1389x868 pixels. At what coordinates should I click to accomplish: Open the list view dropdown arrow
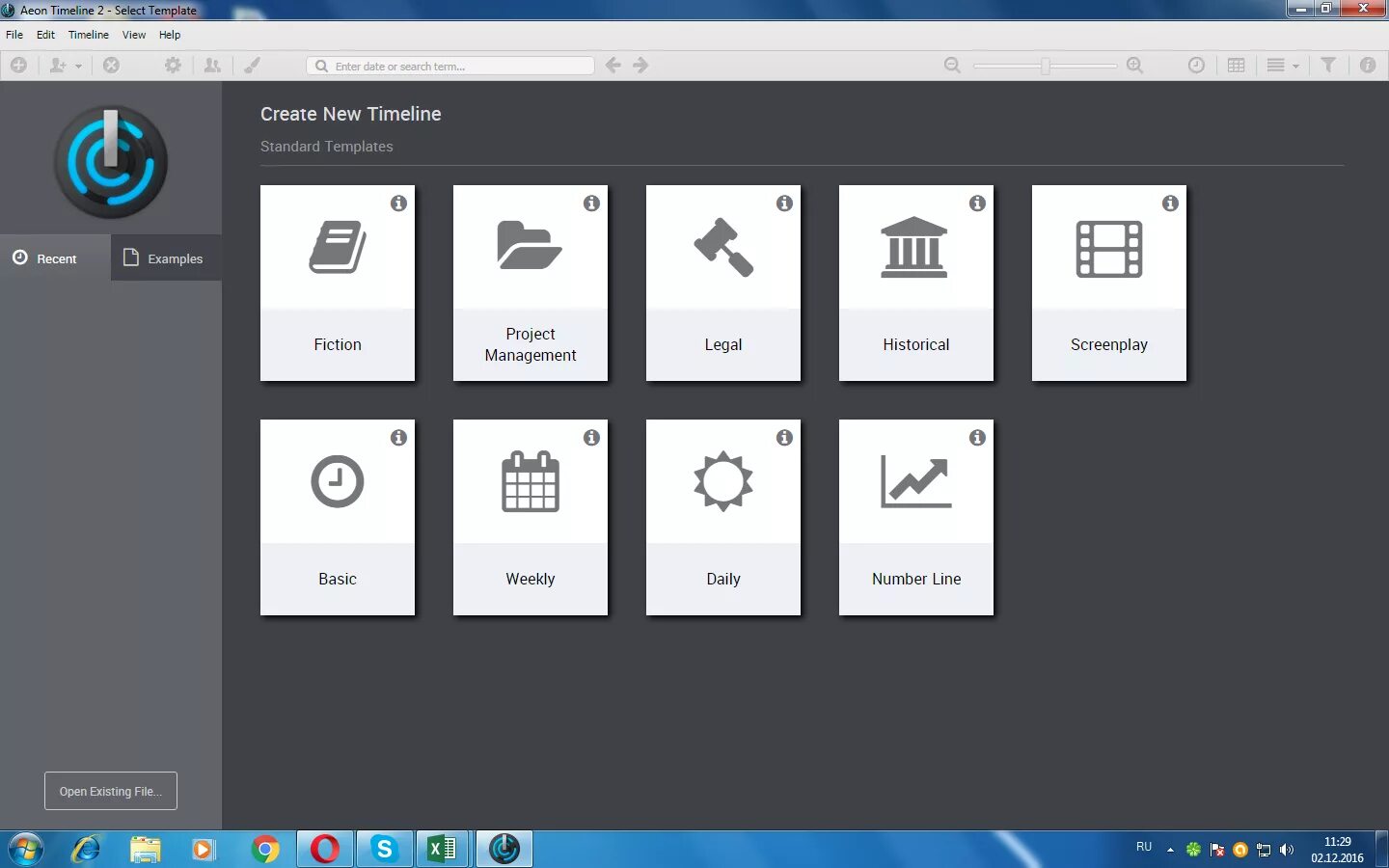(x=1295, y=67)
